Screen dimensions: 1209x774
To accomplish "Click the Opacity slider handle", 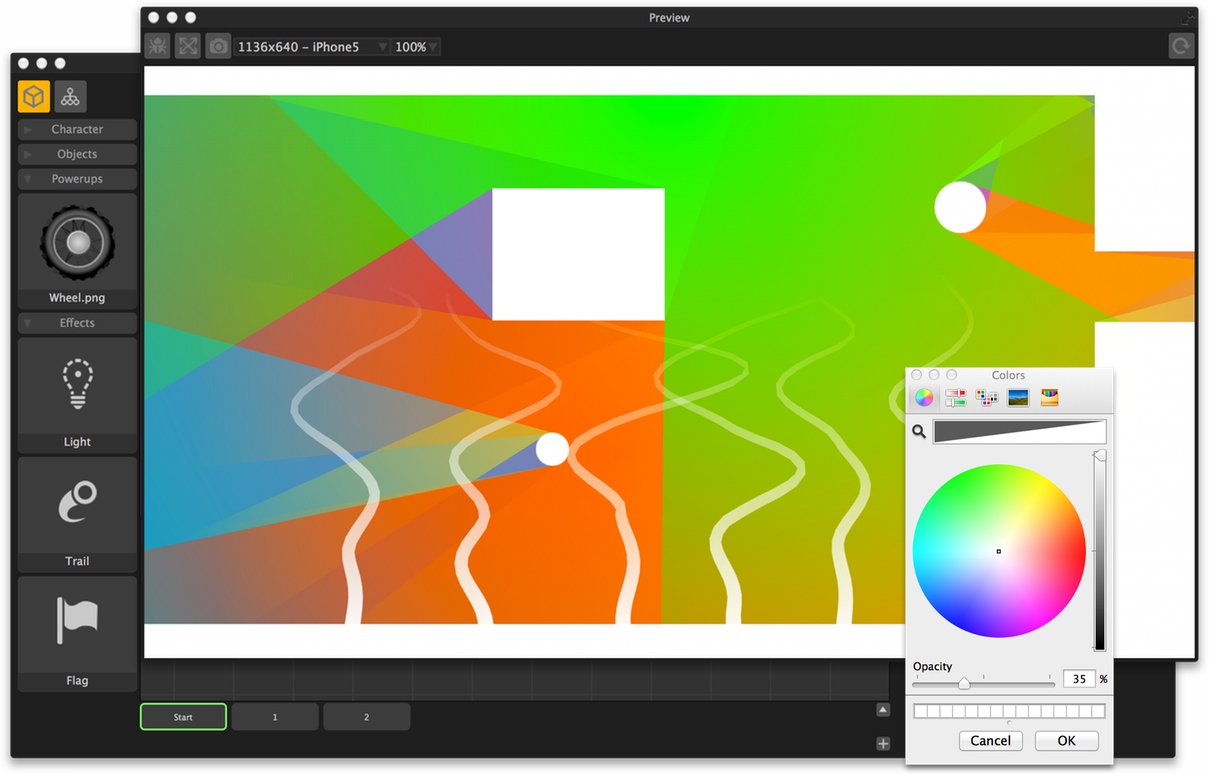I will (x=964, y=683).
